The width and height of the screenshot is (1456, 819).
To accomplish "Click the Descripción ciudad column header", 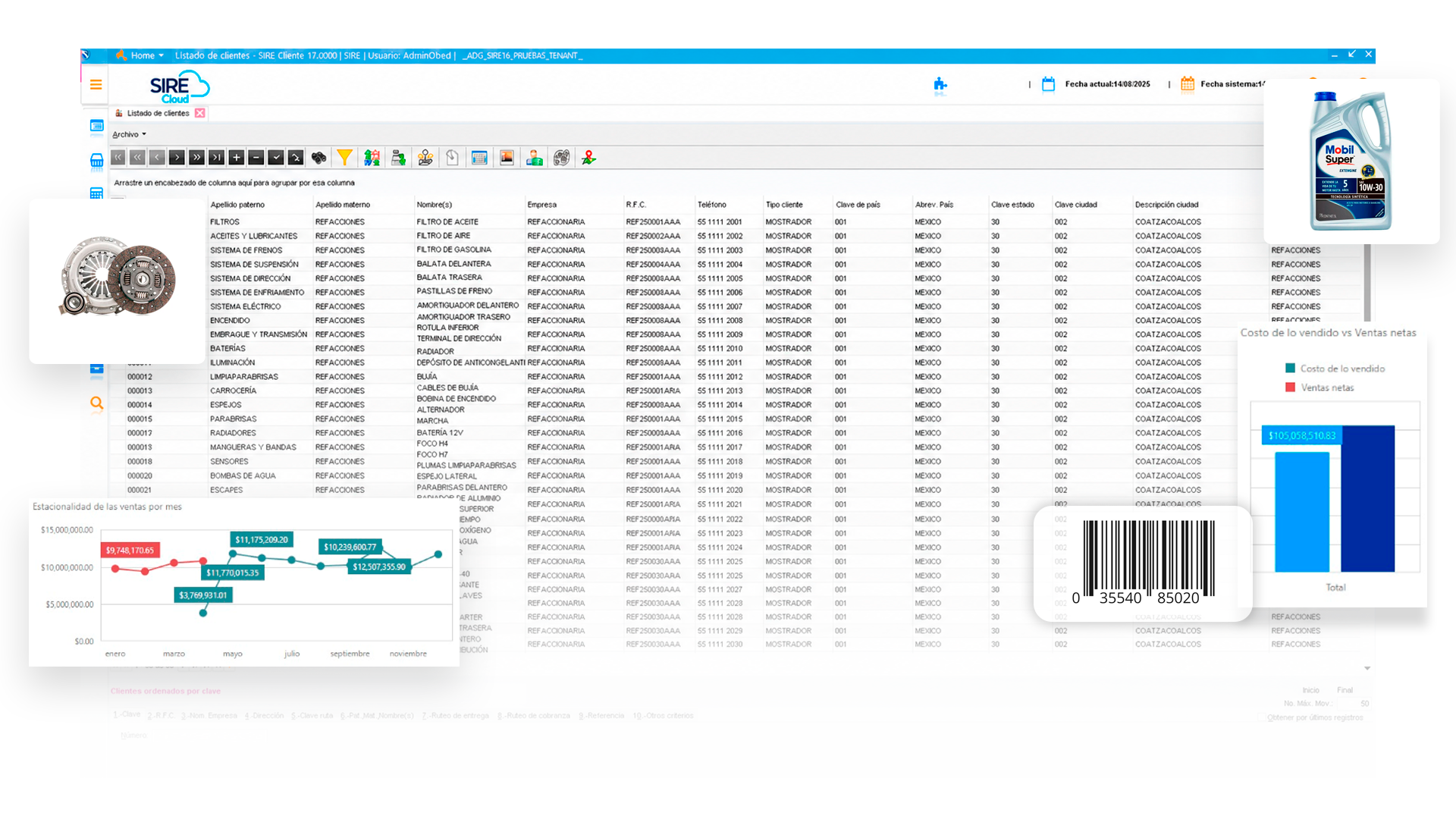I will (1166, 205).
